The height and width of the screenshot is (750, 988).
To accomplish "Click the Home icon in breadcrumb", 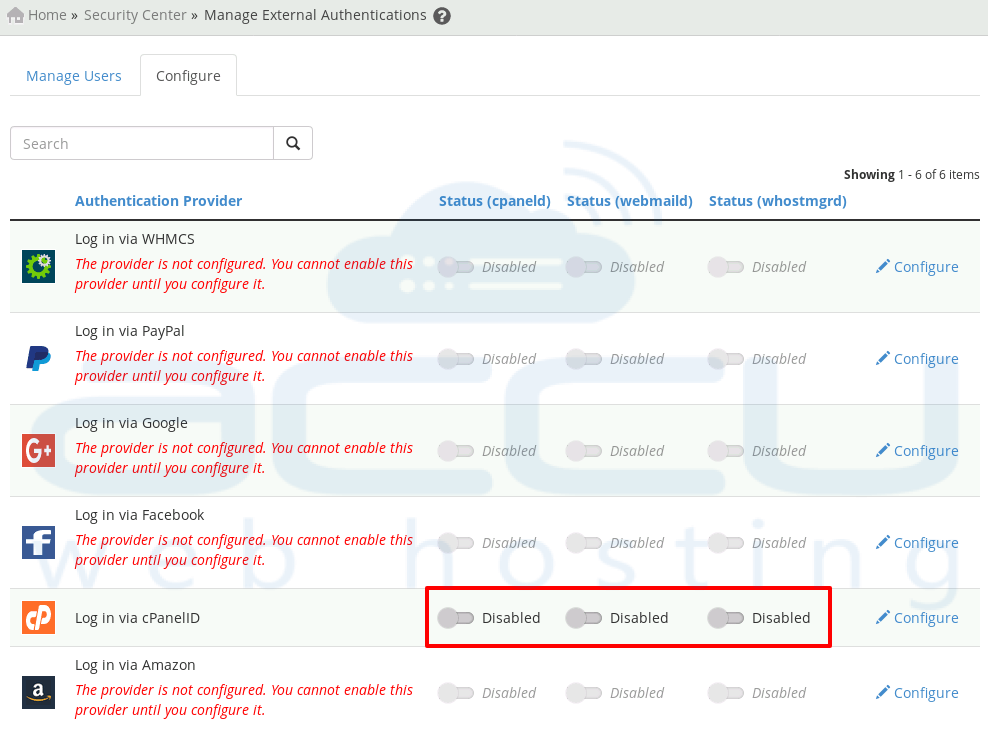I will pyautogui.click(x=15, y=15).
